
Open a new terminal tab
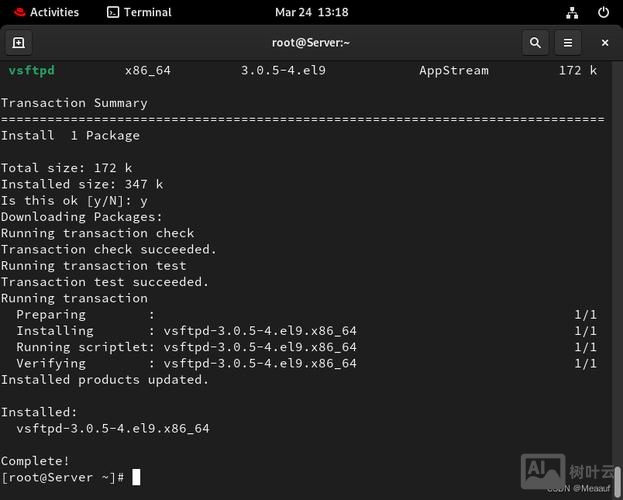click(18, 43)
